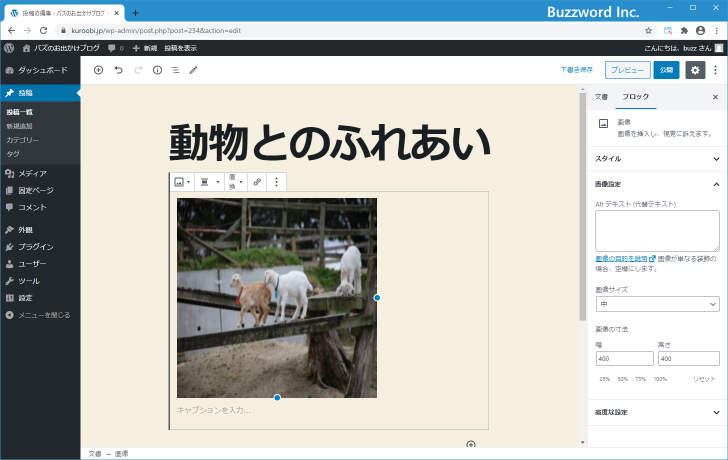Click the image width field
This screenshot has height=460, width=728.
click(x=624, y=358)
